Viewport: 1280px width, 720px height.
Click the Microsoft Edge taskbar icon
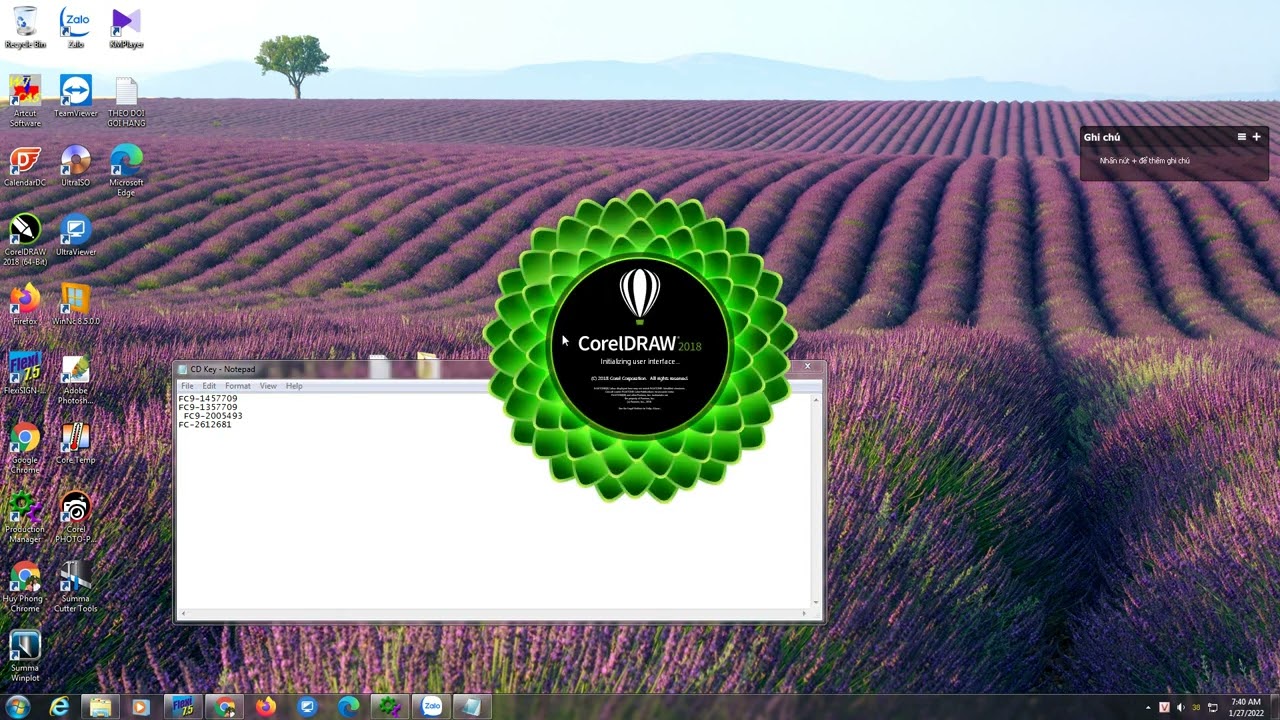348,707
